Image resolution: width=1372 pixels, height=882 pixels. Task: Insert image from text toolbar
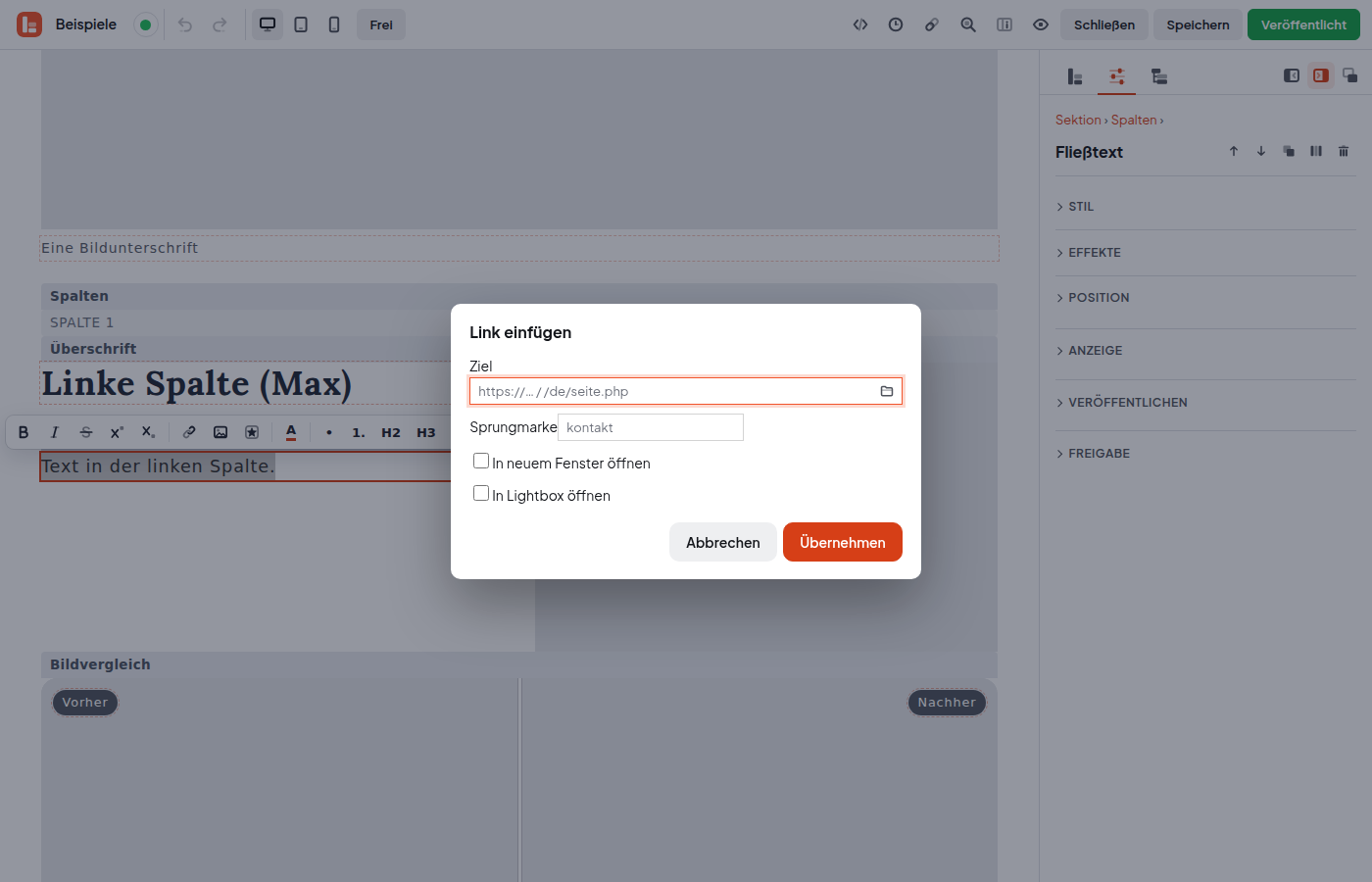click(220, 432)
